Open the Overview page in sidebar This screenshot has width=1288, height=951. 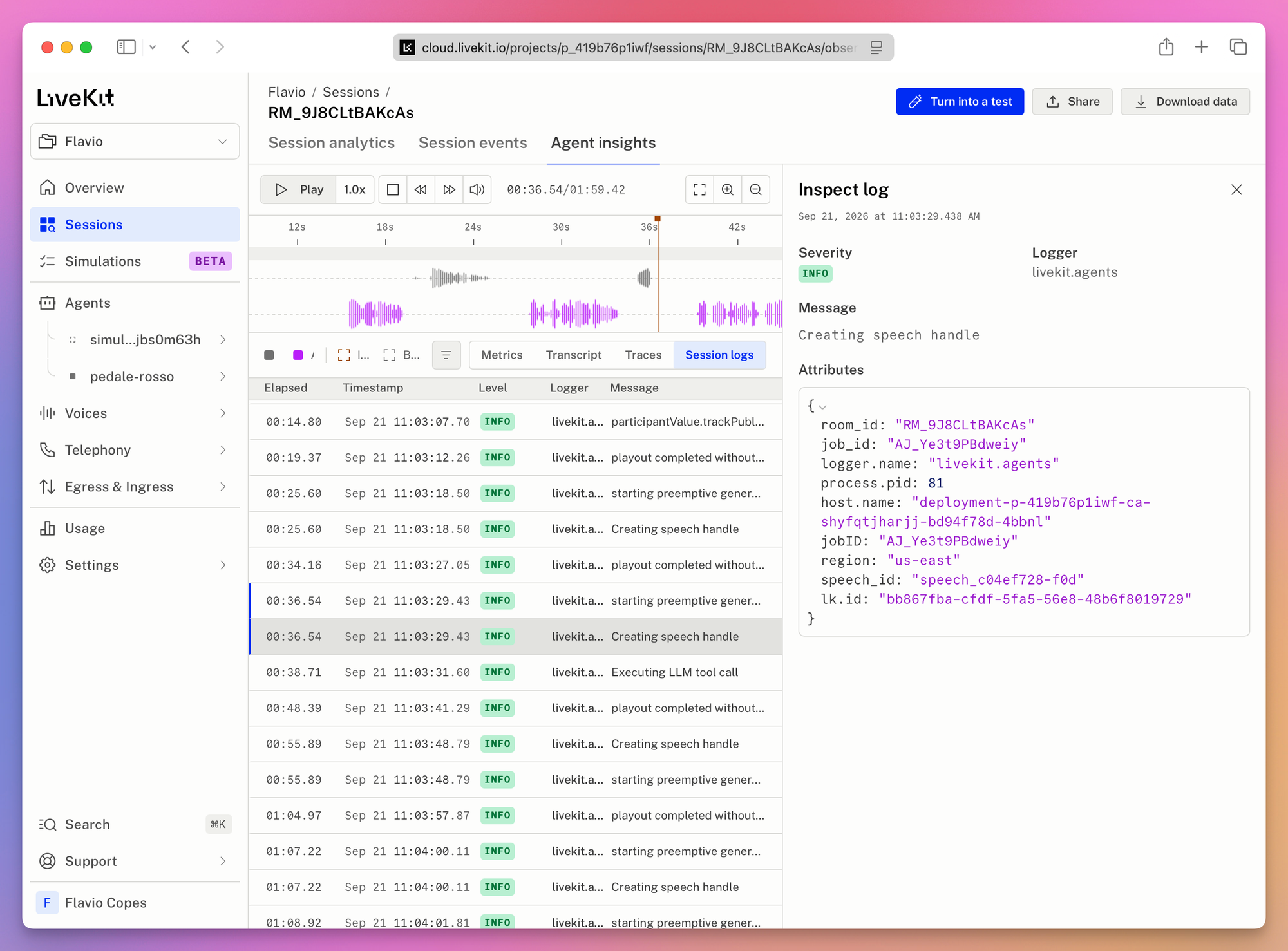(x=135, y=187)
